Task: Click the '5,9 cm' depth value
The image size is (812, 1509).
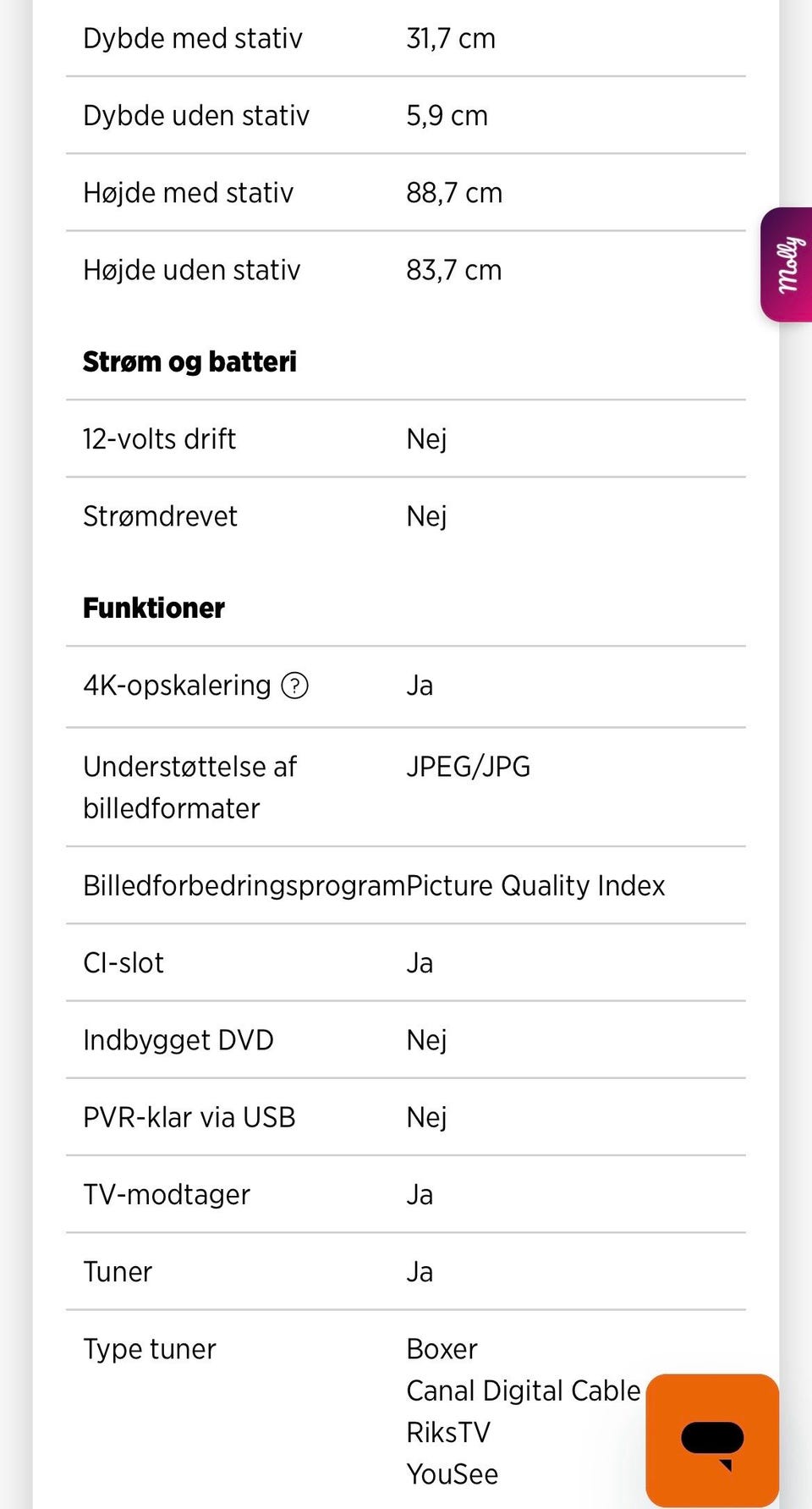Action: click(x=447, y=115)
